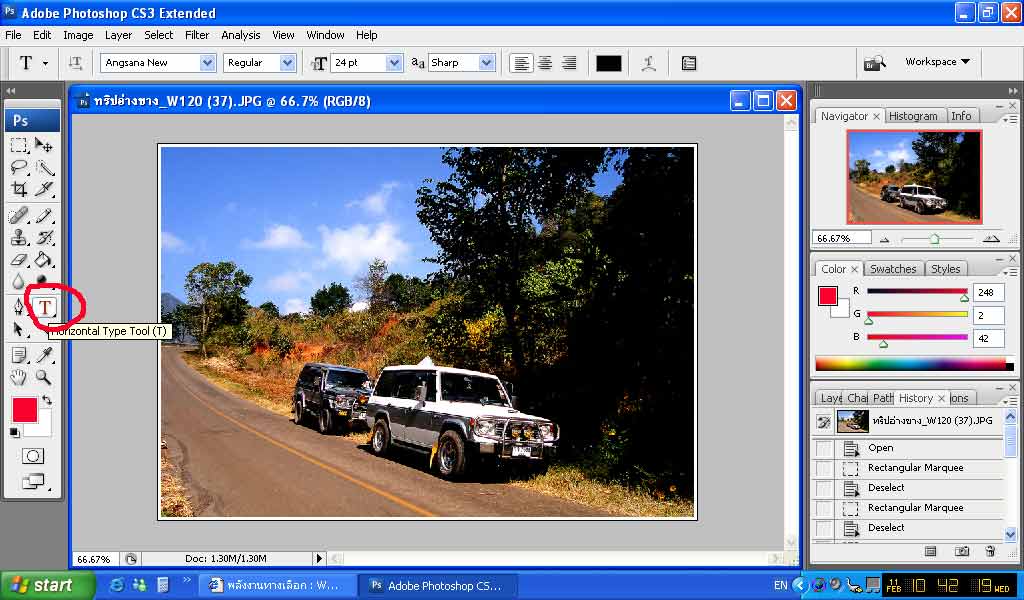Create new snapshot in History panel
Image resolution: width=1024 pixels, height=600 pixels.
tap(962, 552)
